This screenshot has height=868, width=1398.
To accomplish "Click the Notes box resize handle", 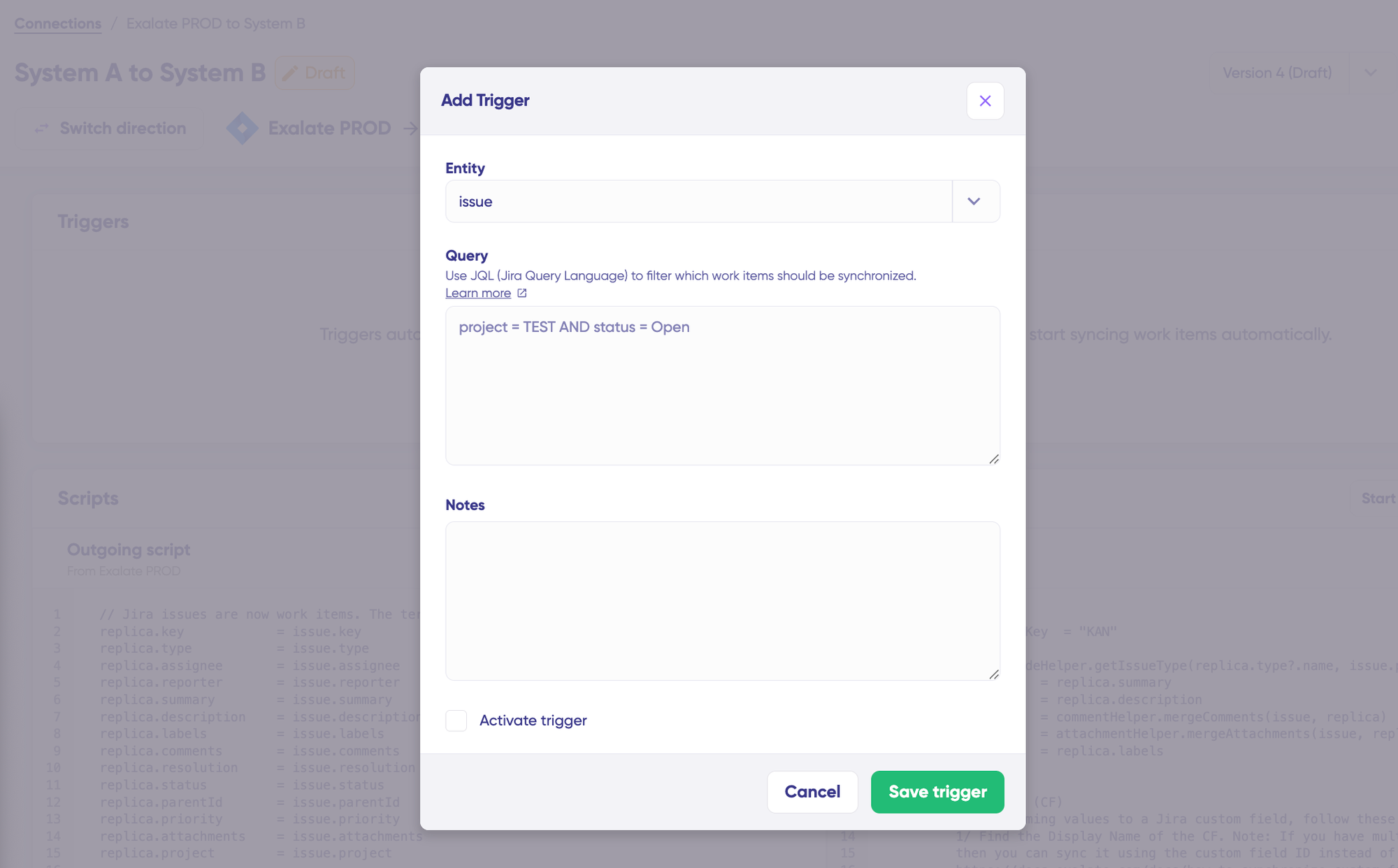I will pyautogui.click(x=994, y=674).
